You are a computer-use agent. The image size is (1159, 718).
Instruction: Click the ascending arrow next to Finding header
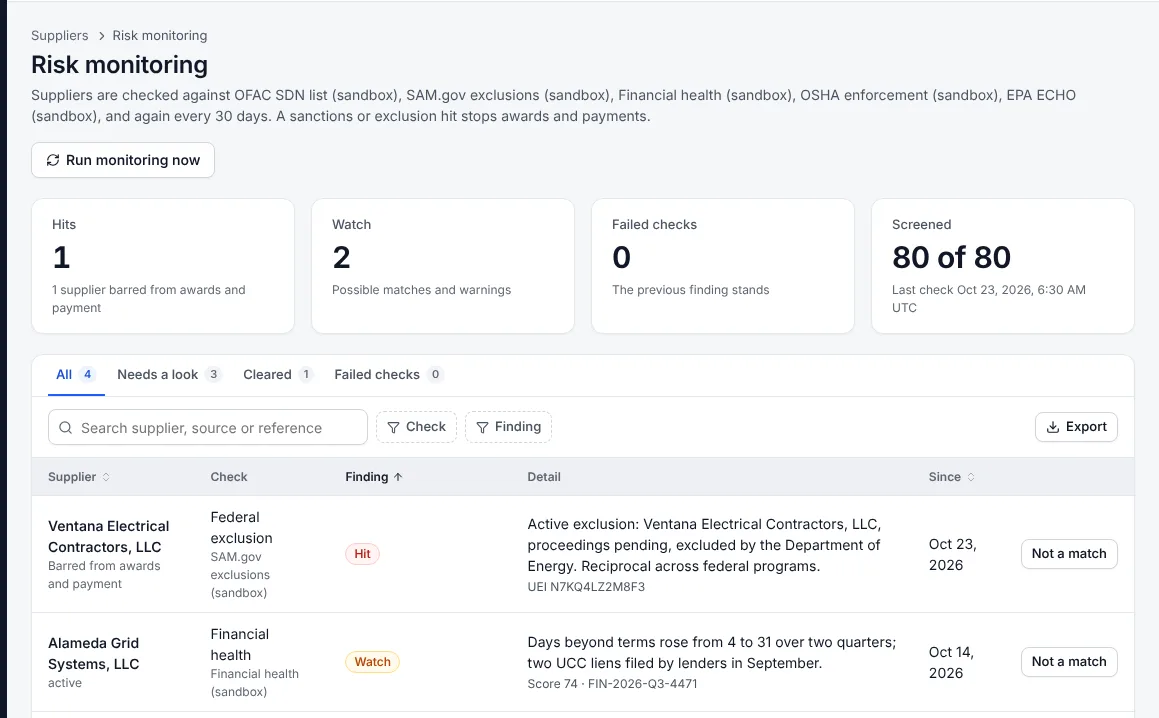click(398, 477)
